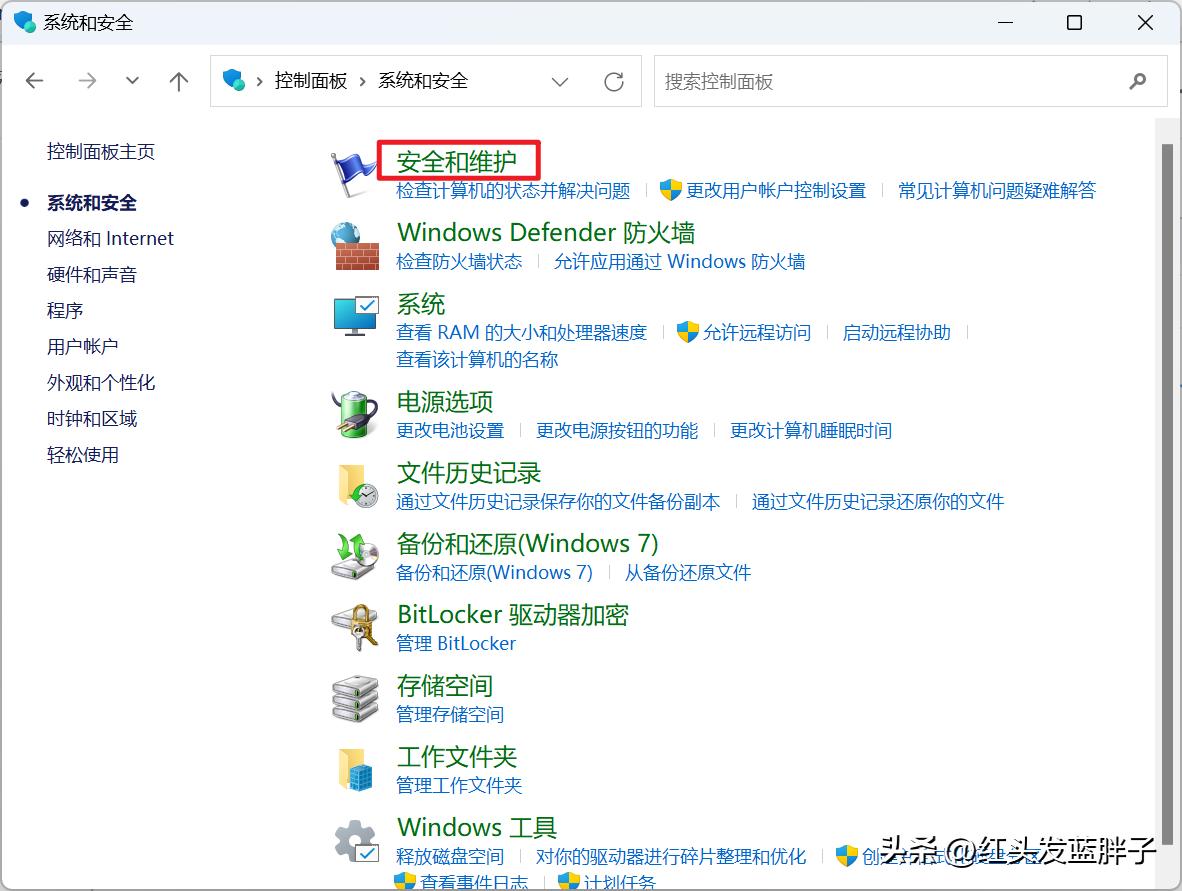Click the 存储空间 drive stack icon
Screen dimensions: 1182x891
pyautogui.click(x=355, y=697)
